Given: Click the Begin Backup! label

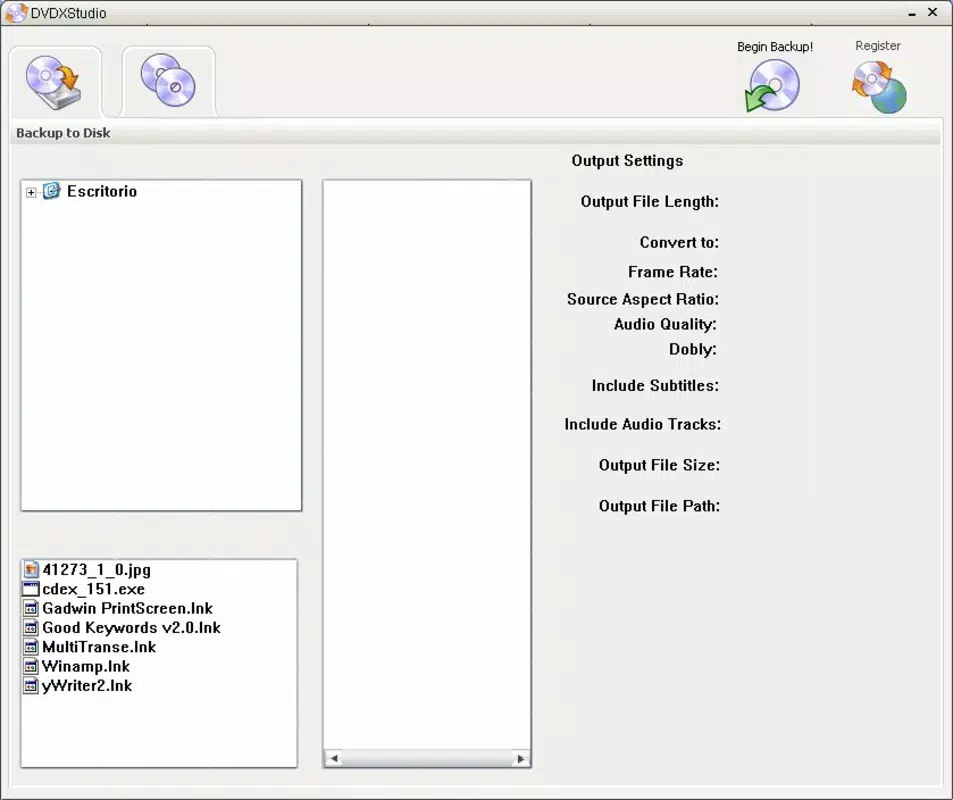Looking at the screenshot, I should [775, 47].
